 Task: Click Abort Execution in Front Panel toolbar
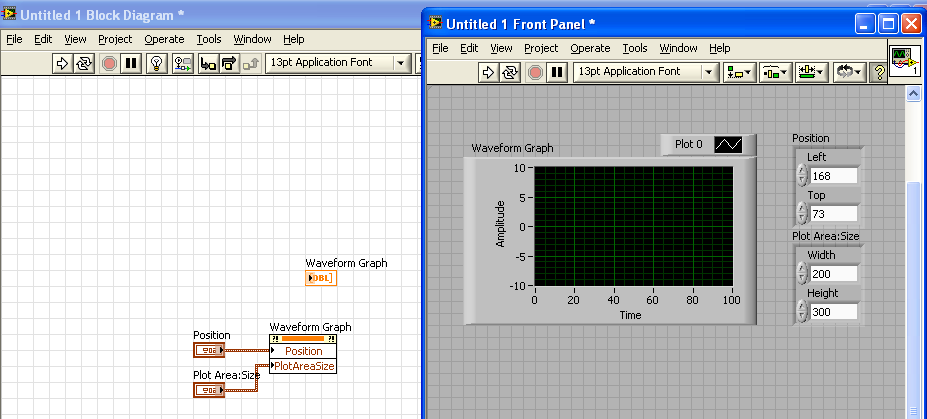(x=535, y=72)
